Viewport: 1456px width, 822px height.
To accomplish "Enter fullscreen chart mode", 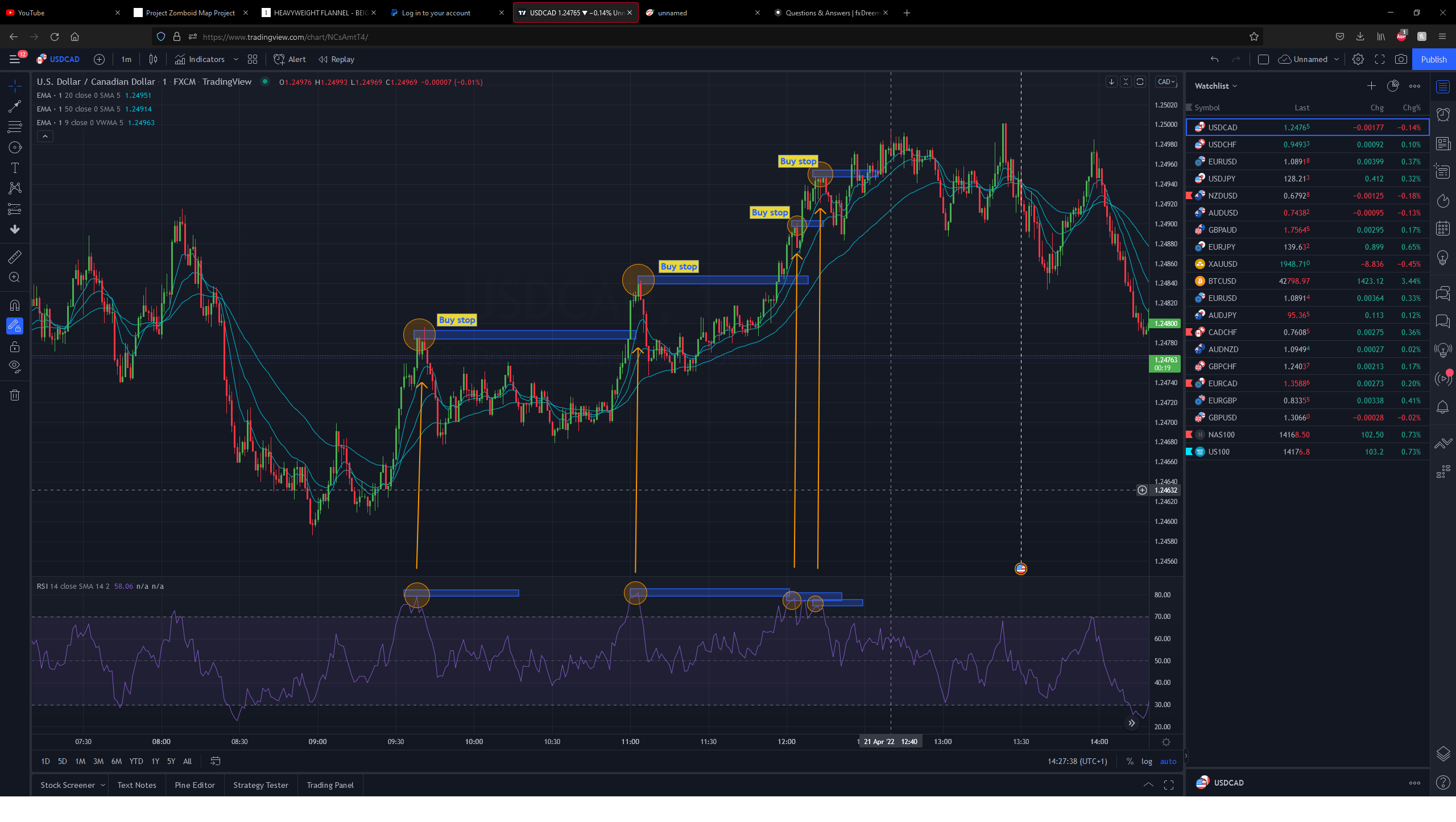I will point(1379,59).
